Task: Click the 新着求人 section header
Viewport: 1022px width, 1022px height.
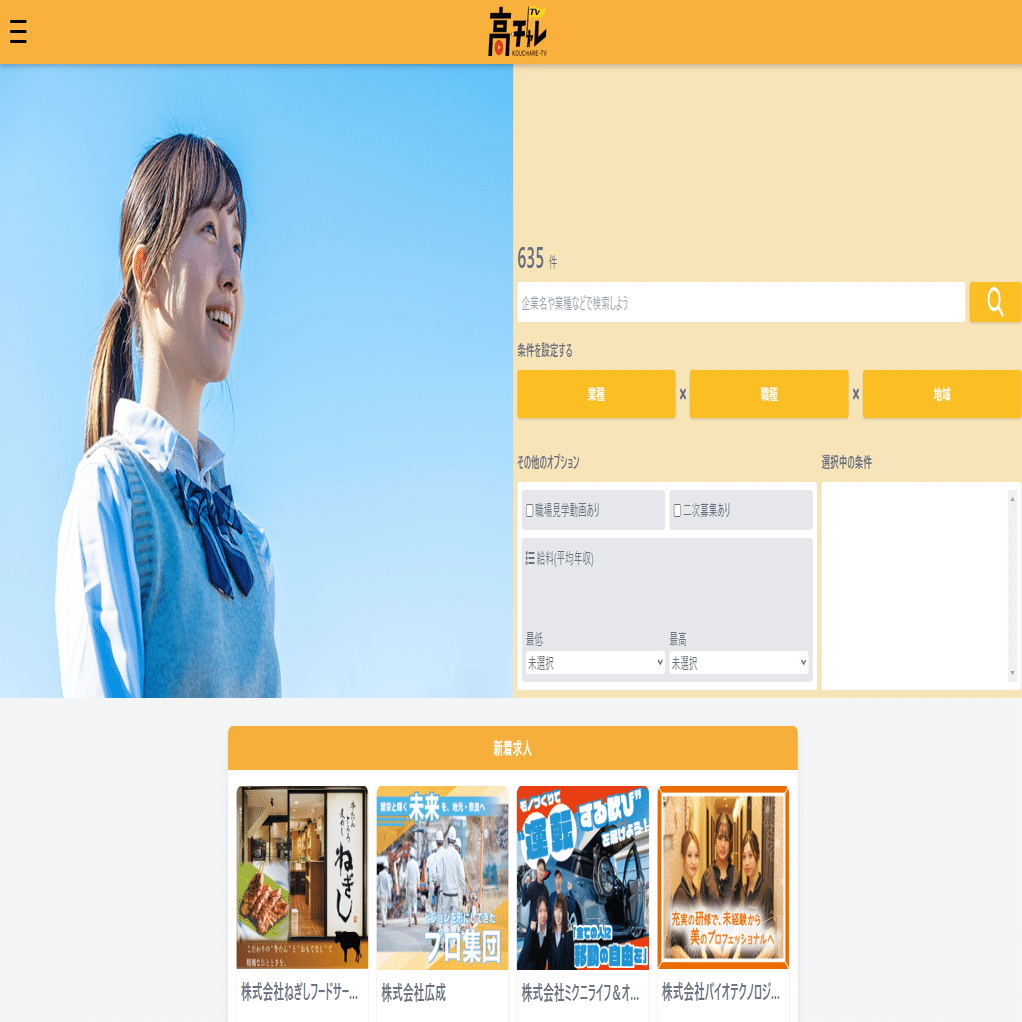Action: click(513, 748)
